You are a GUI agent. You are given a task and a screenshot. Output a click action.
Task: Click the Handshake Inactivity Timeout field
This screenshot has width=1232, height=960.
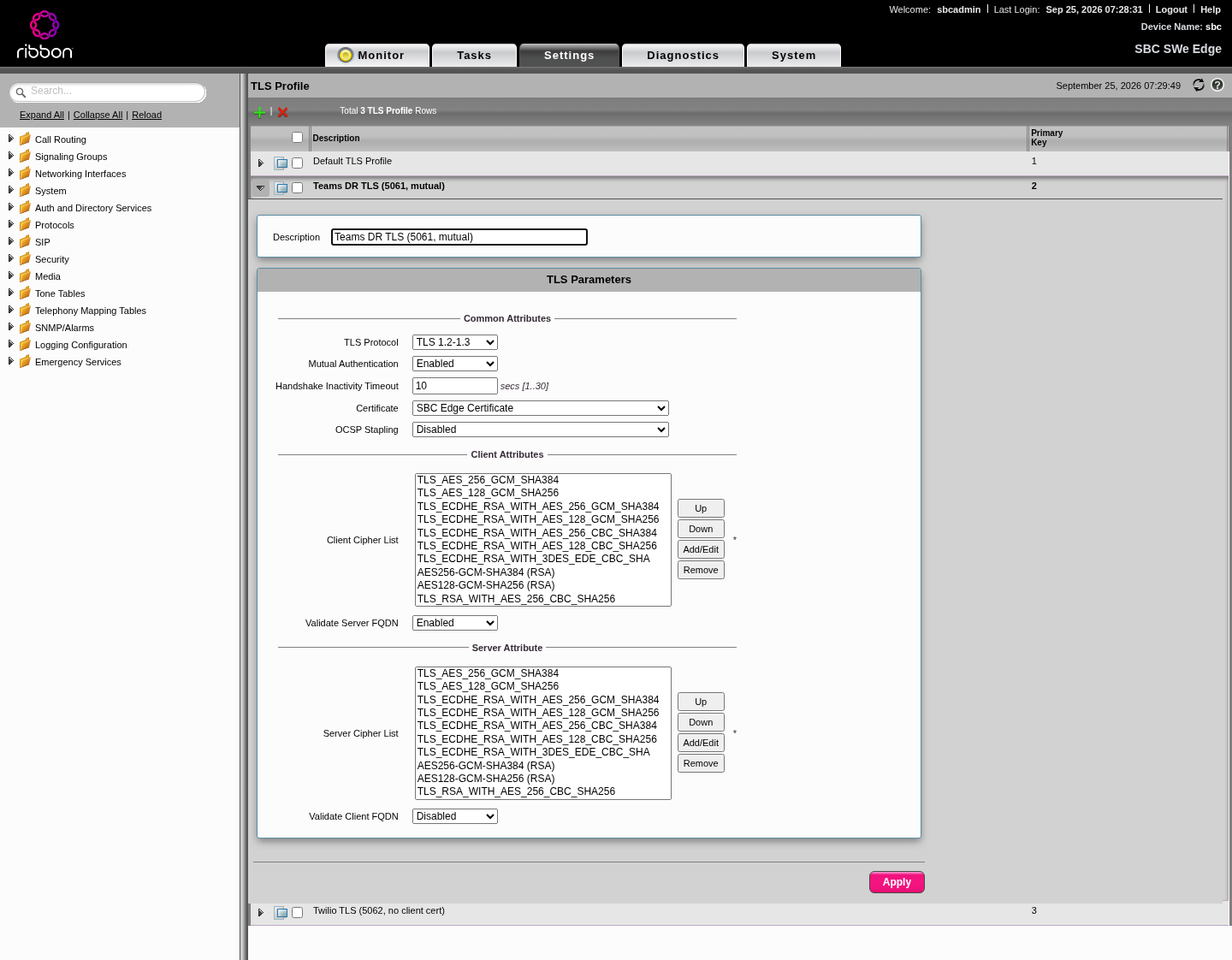pyautogui.click(x=455, y=386)
